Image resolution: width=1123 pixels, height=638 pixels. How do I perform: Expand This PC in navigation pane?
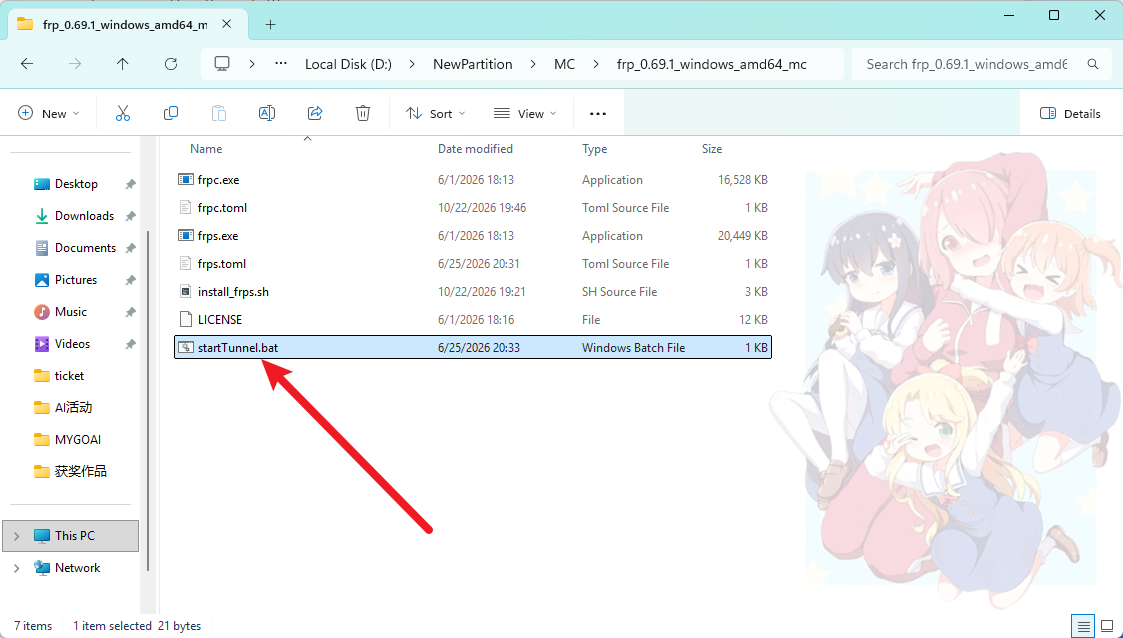[16, 536]
